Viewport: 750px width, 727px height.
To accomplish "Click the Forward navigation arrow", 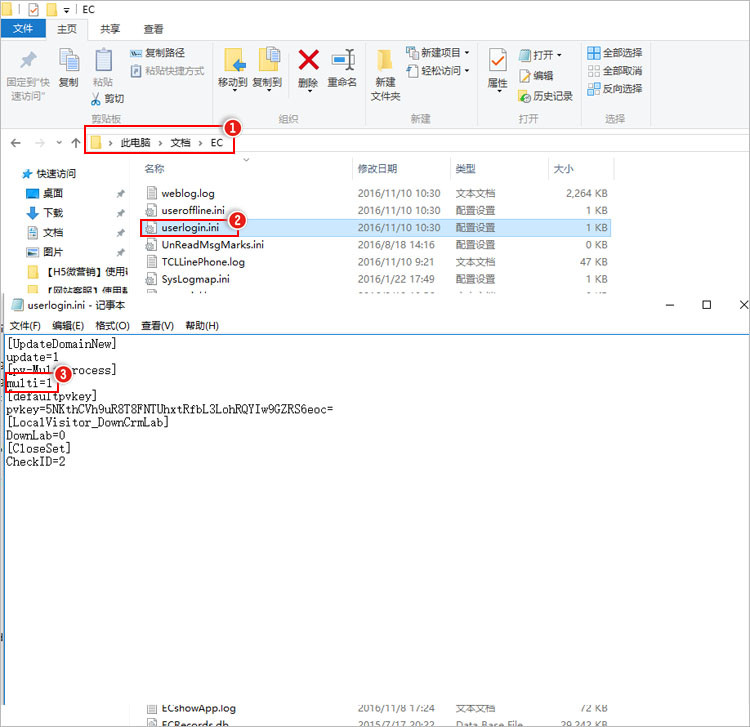I will [x=40, y=143].
